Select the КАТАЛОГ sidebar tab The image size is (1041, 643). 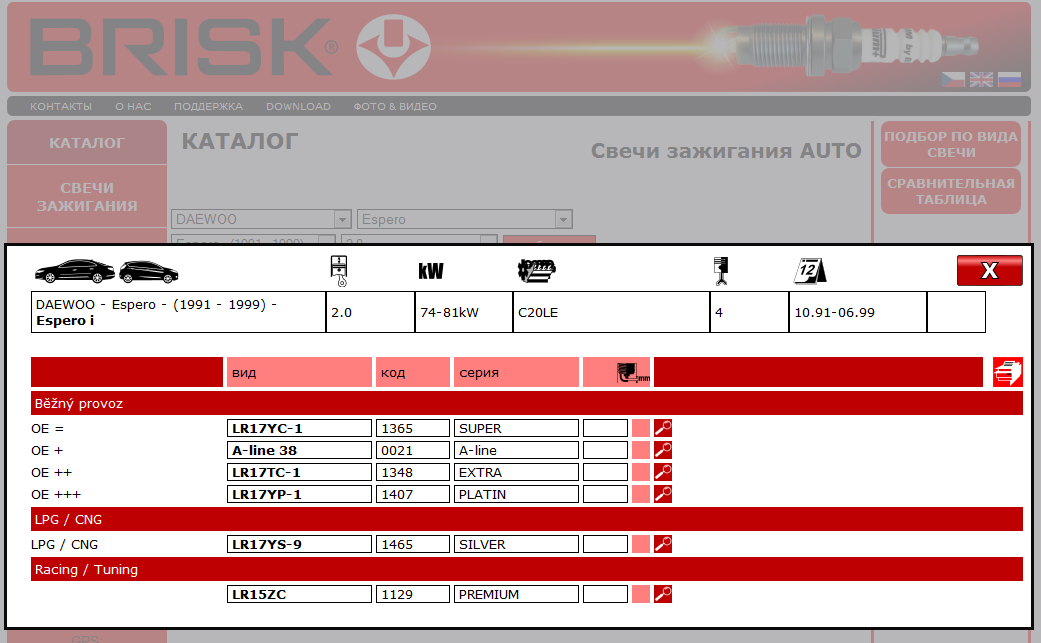coord(87,143)
